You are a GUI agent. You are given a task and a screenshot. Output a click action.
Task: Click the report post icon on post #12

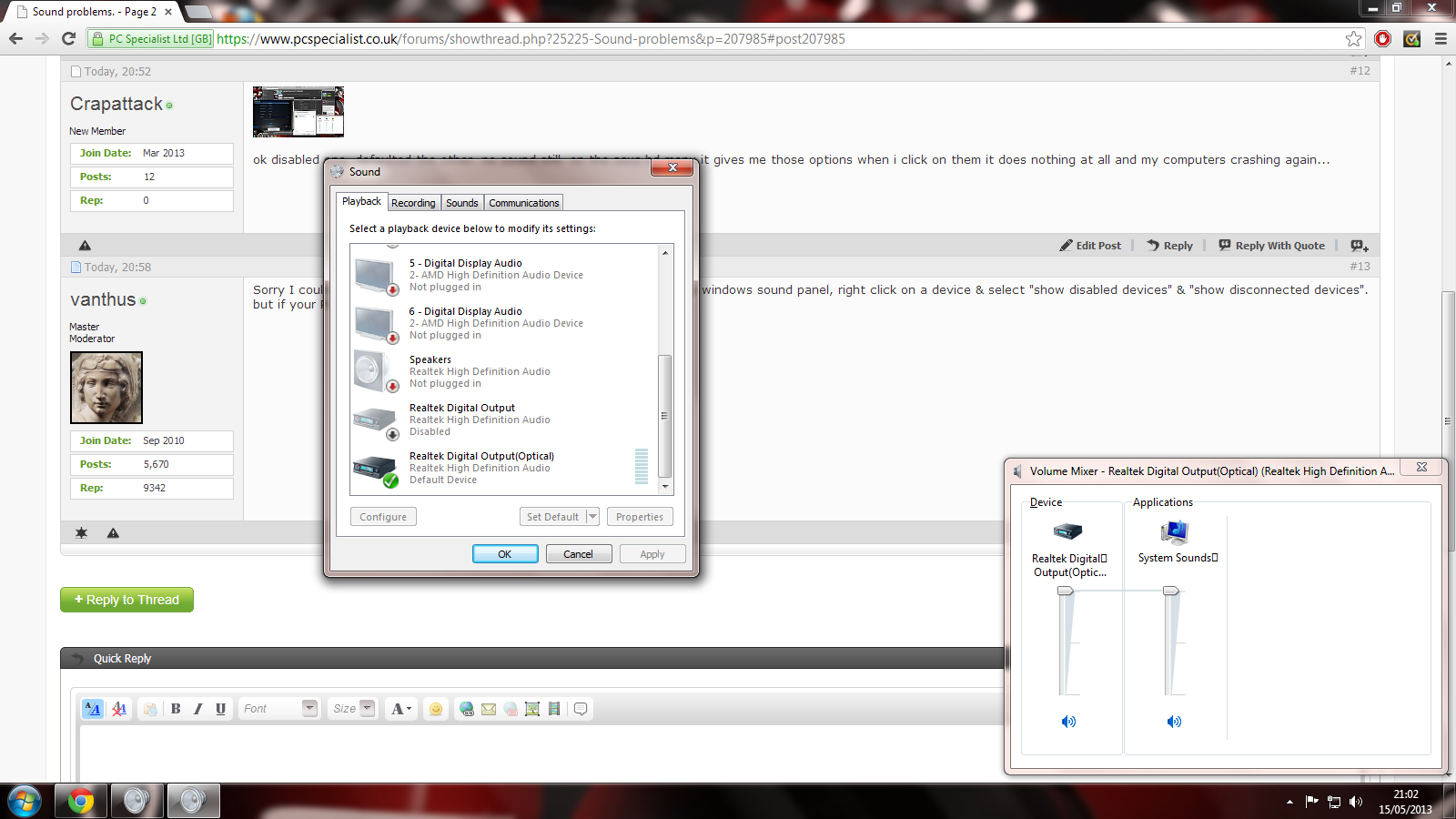pyautogui.click(x=85, y=246)
